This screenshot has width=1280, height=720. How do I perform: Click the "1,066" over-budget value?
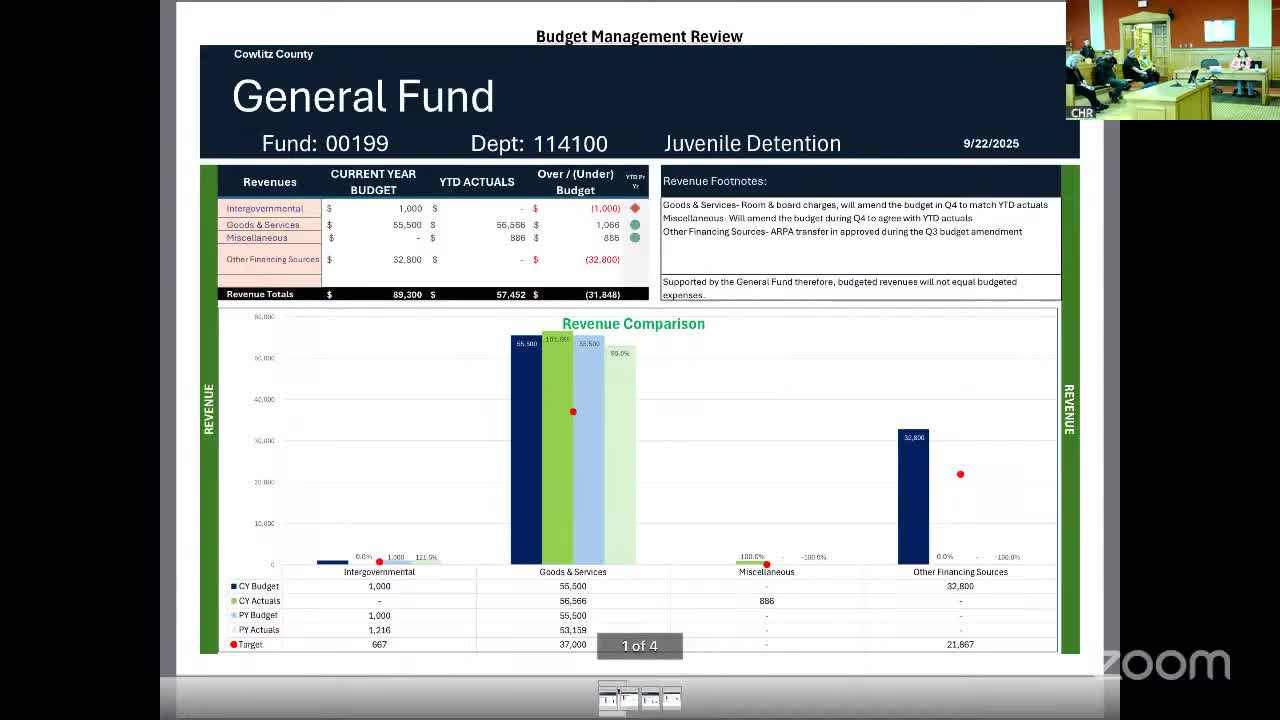[608, 225]
